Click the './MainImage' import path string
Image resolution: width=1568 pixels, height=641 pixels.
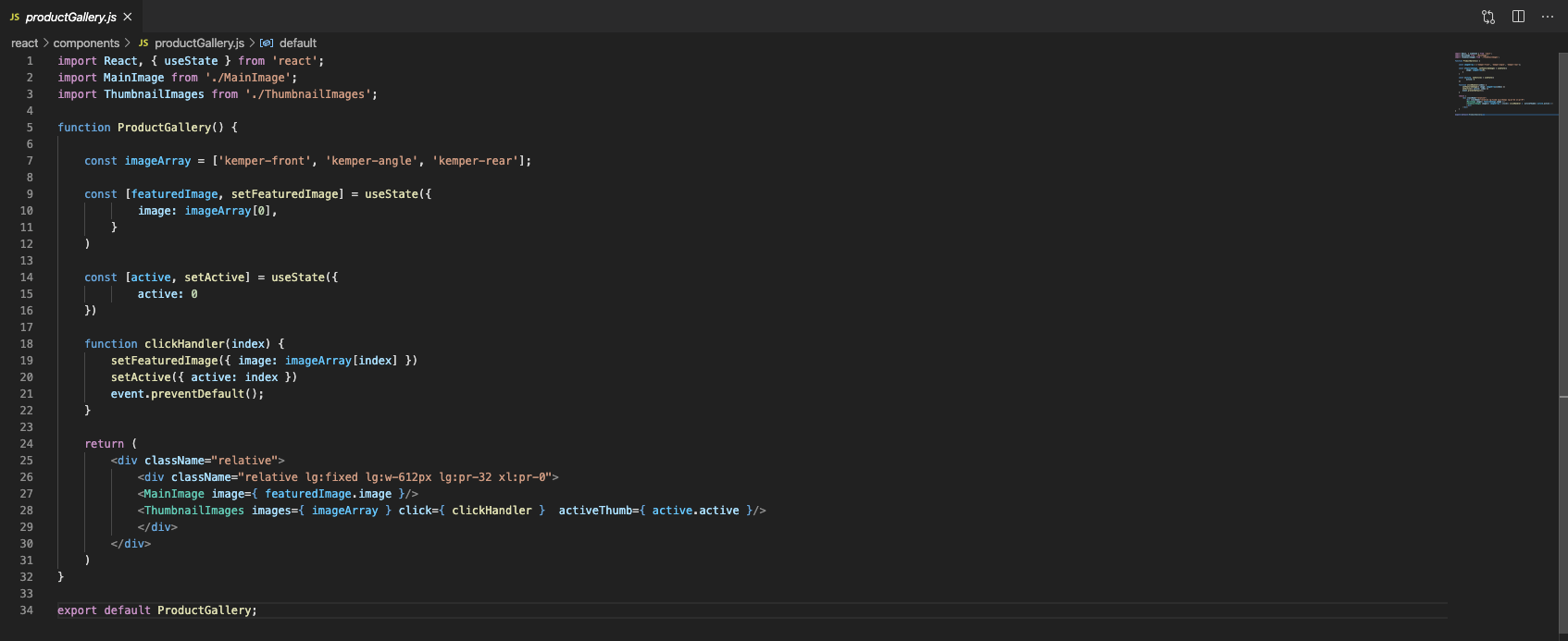[x=248, y=78]
